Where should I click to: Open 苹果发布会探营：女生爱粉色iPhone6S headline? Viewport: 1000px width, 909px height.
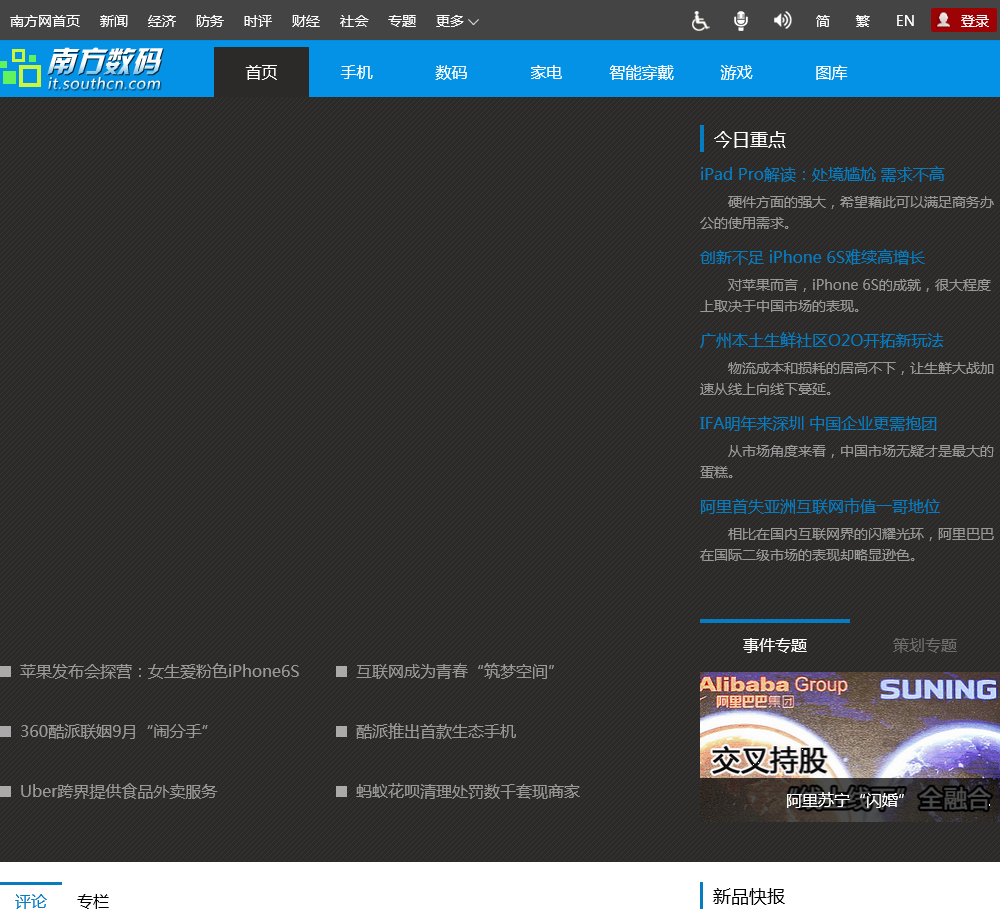coord(159,671)
